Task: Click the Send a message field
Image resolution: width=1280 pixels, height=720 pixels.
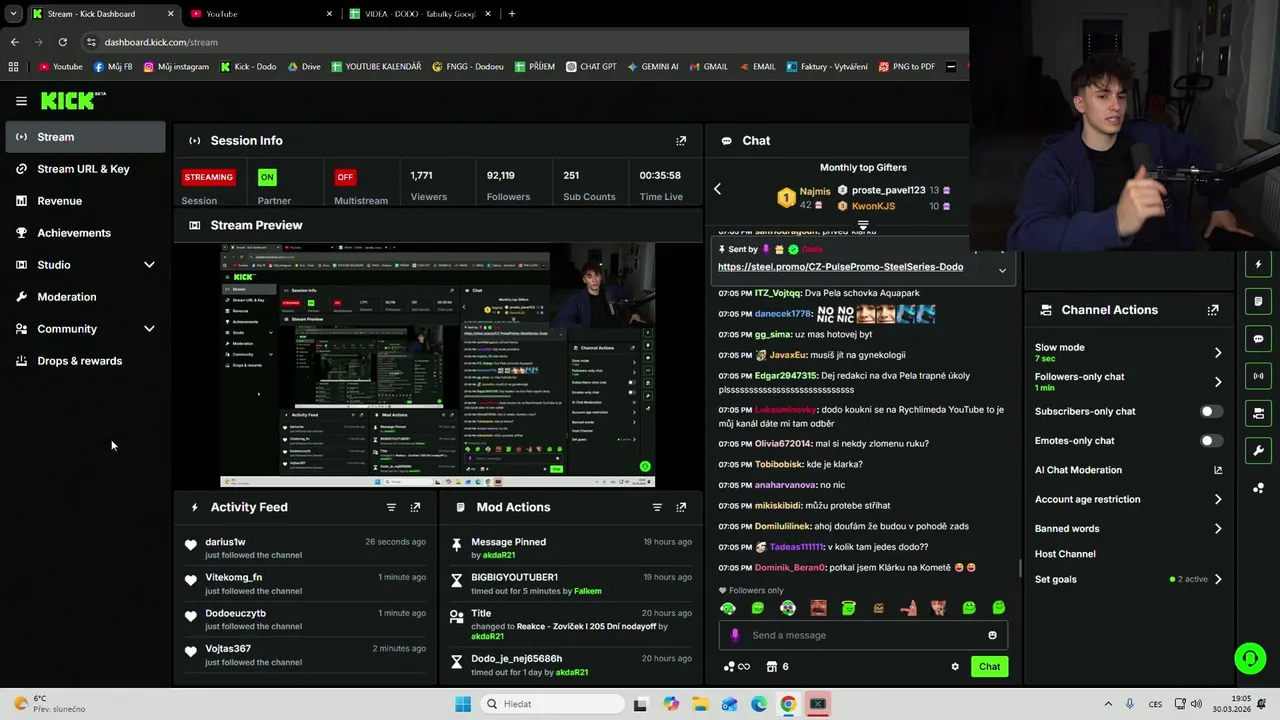Action: [863, 635]
